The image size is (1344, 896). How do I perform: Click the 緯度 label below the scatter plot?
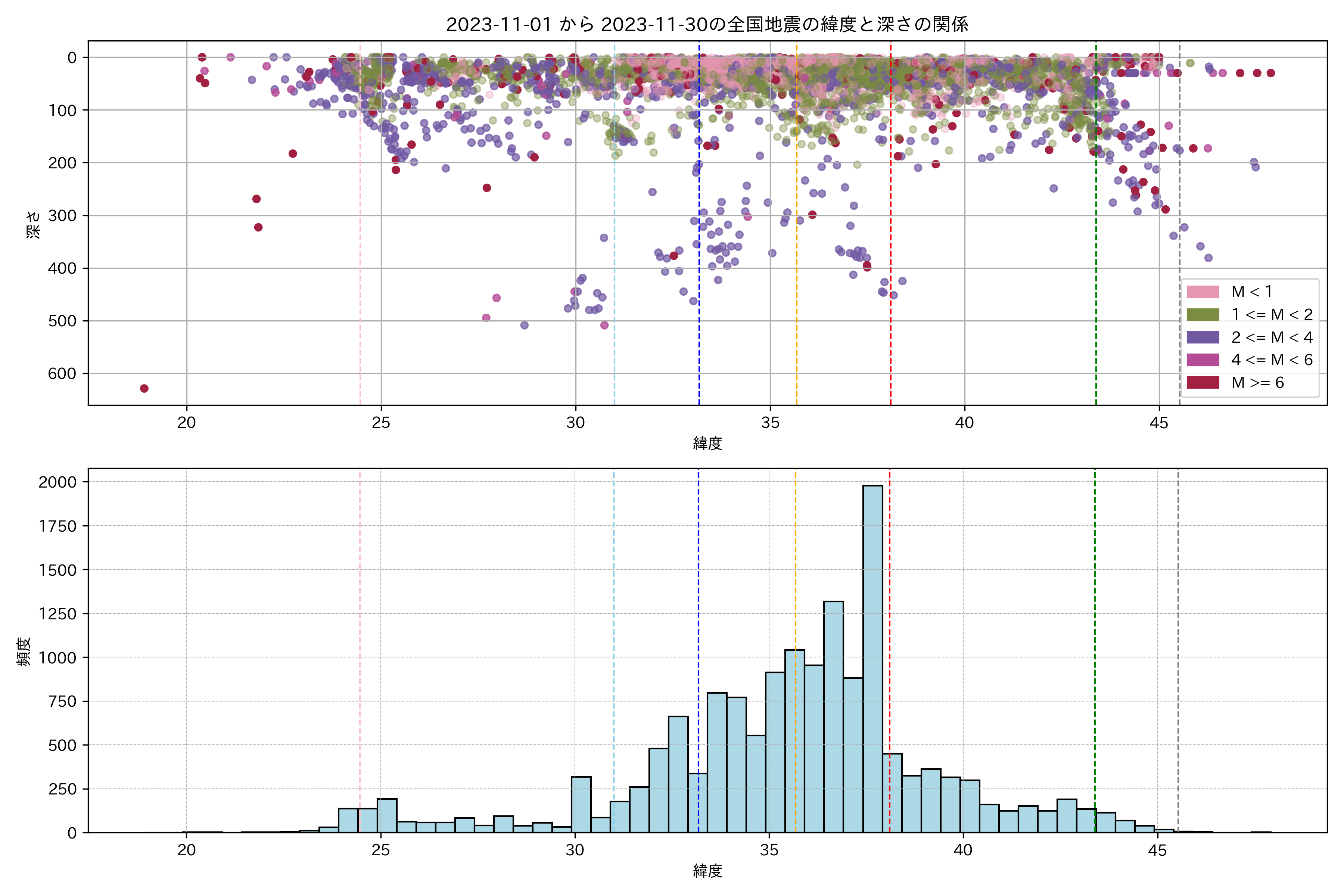pyautogui.click(x=707, y=444)
